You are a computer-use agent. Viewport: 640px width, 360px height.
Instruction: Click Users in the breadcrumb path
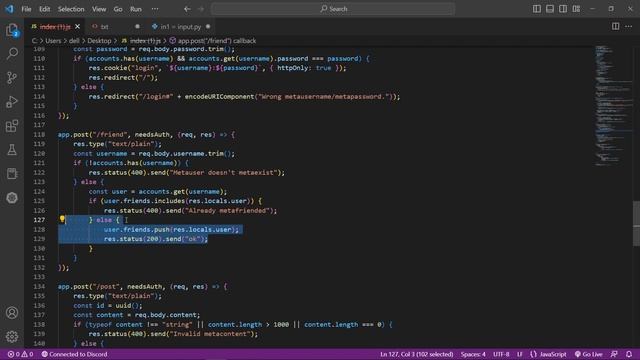(x=53, y=41)
